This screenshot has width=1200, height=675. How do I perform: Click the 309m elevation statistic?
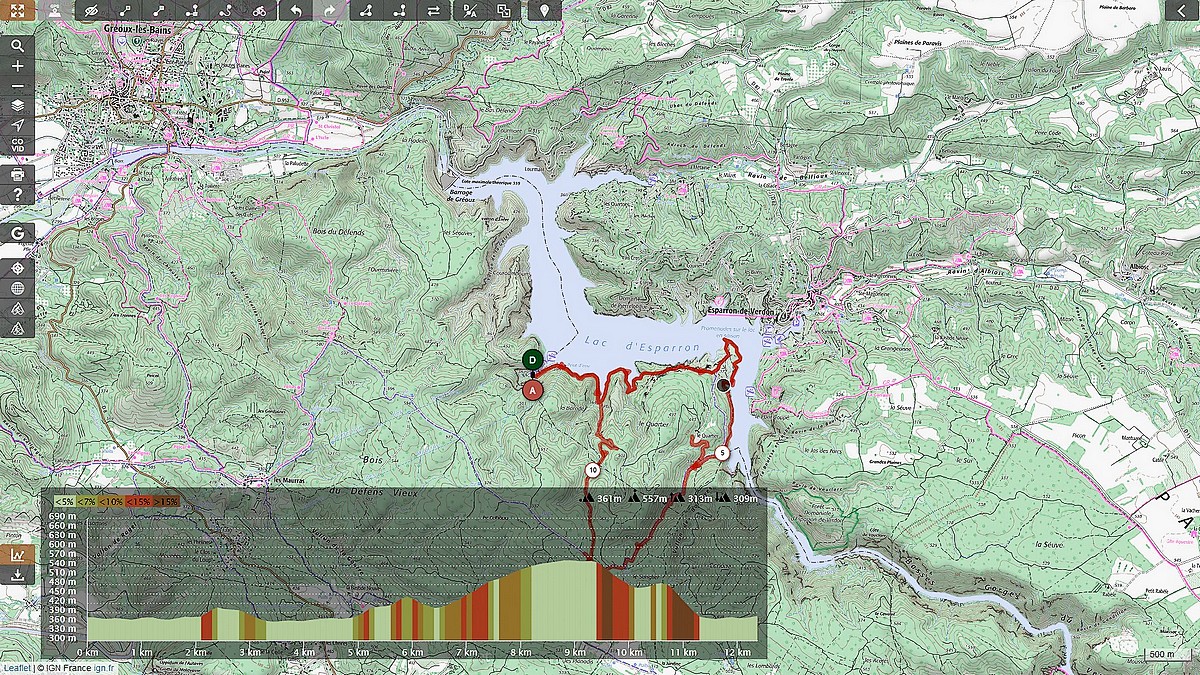pyautogui.click(x=746, y=498)
